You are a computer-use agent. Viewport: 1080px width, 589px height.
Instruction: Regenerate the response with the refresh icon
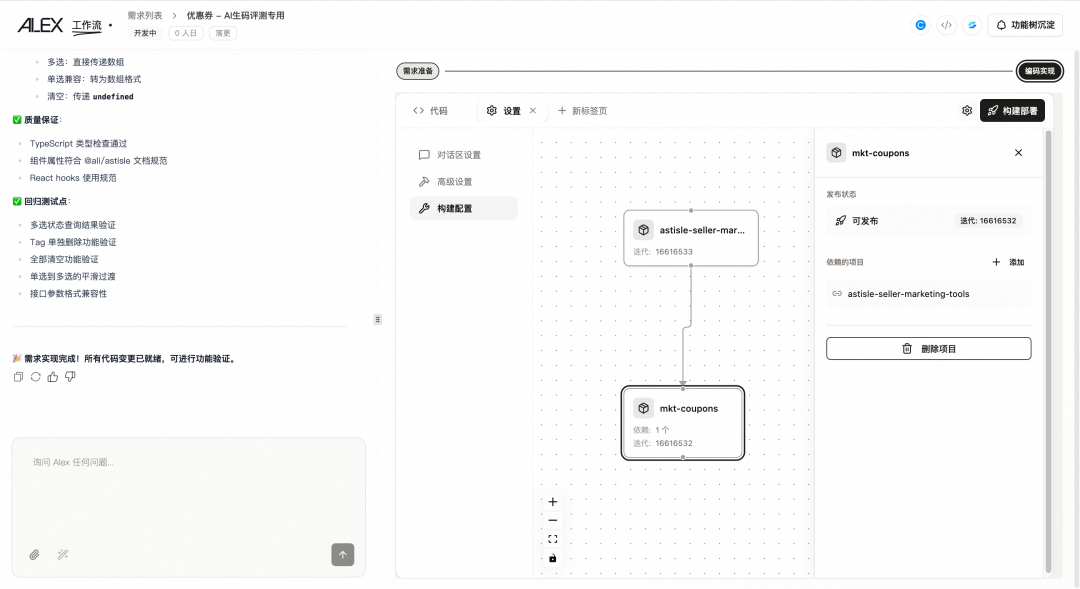pos(35,377)
